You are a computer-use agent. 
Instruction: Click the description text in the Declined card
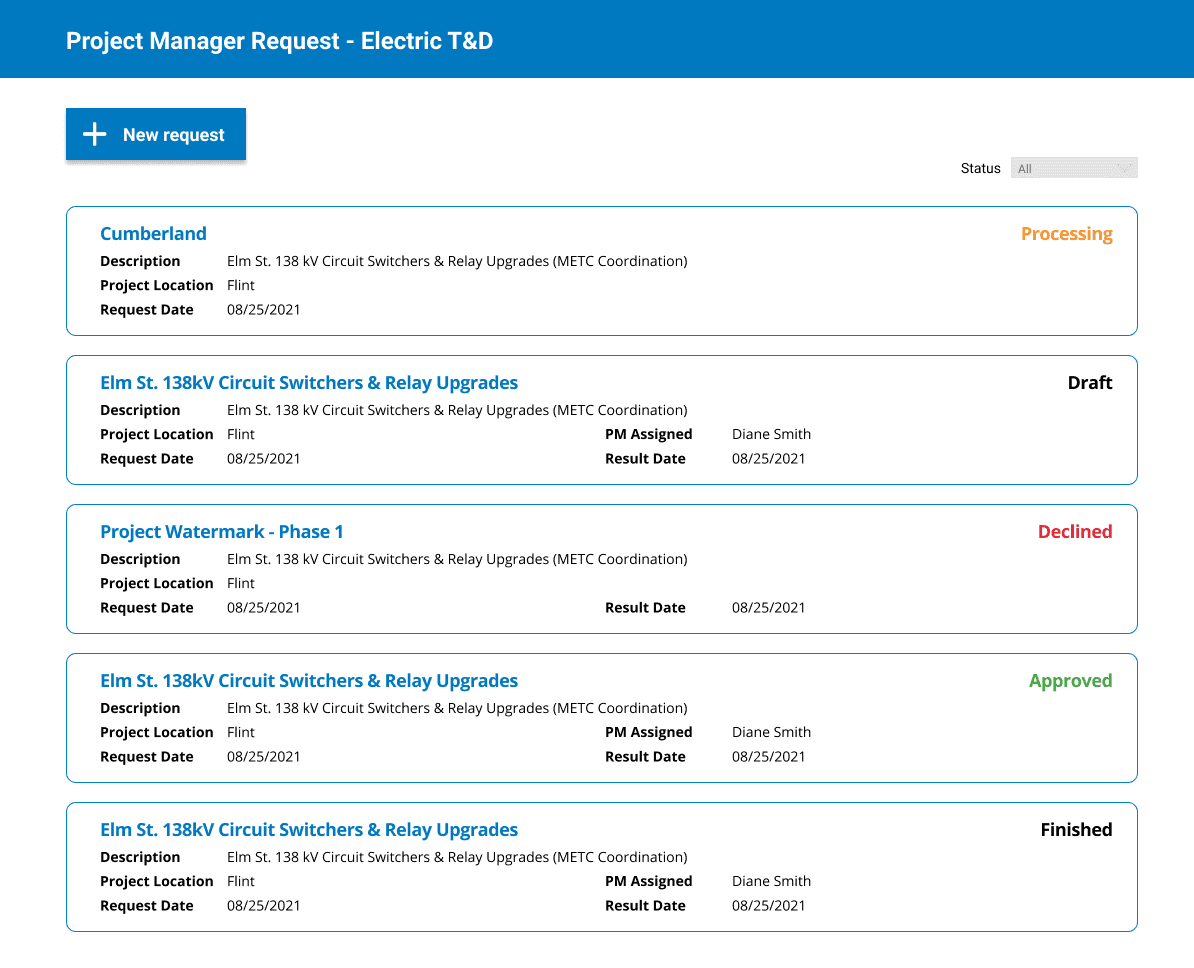[457, 559]
